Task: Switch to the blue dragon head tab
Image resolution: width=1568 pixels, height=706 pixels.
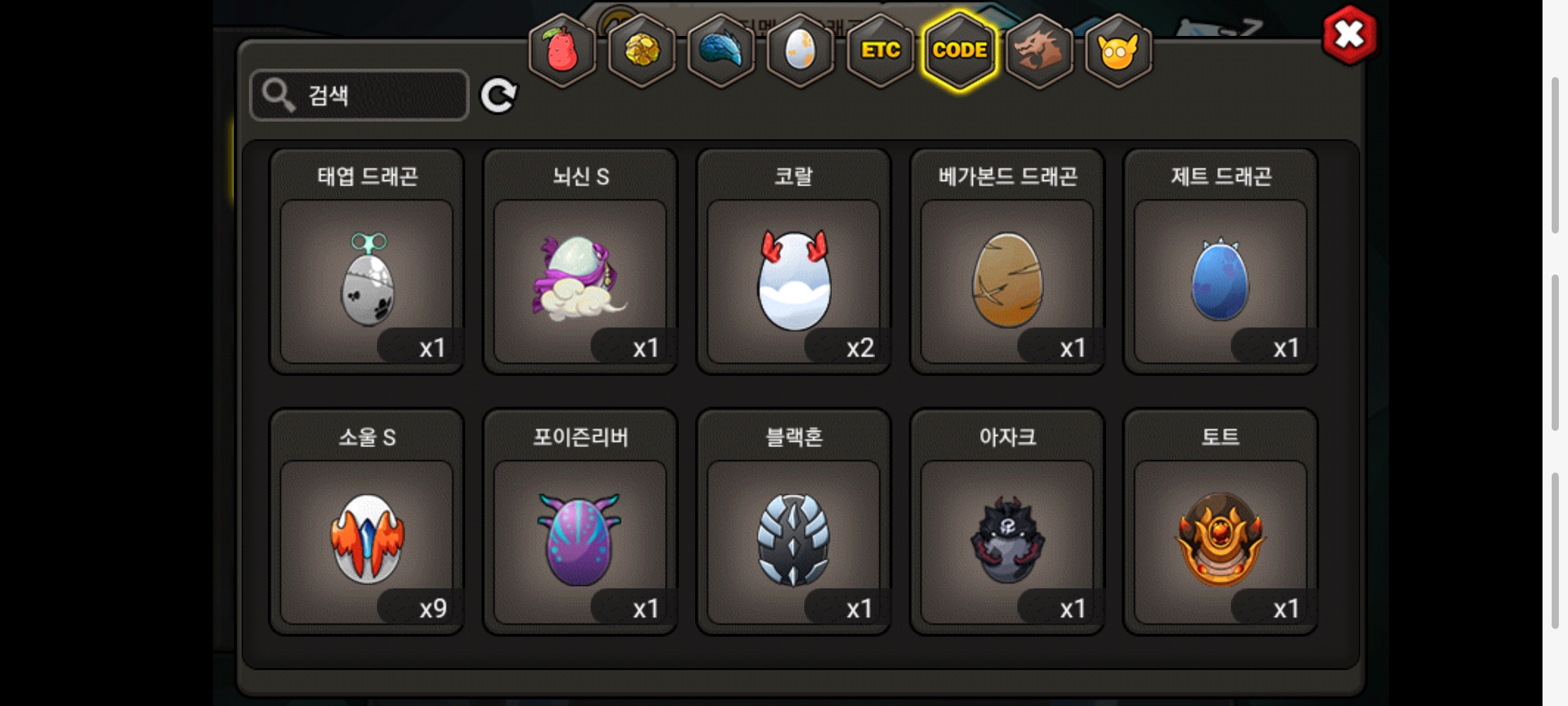Action: tap(721, 51)
